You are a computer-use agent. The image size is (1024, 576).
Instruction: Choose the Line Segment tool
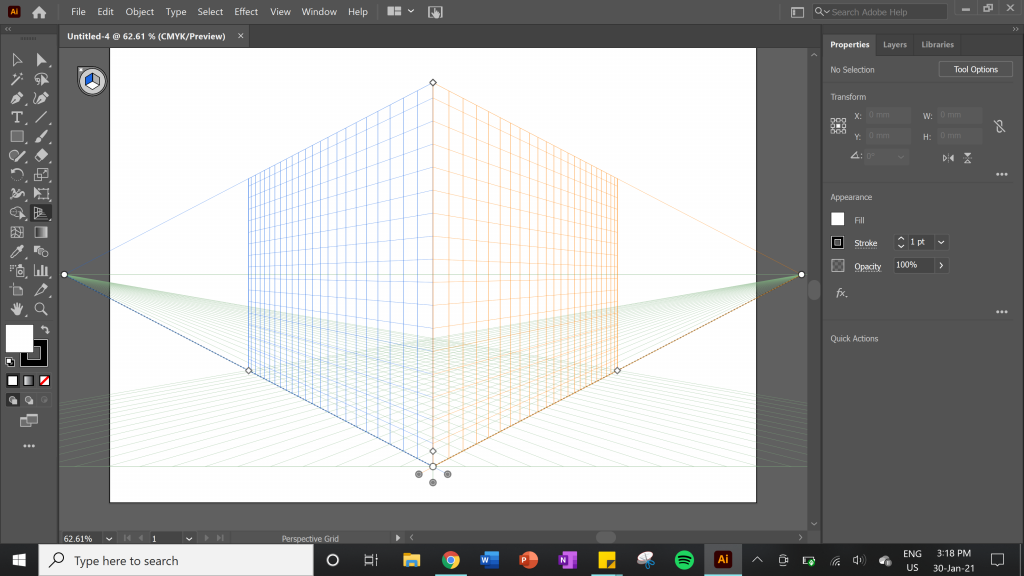[x=41, y=118]
